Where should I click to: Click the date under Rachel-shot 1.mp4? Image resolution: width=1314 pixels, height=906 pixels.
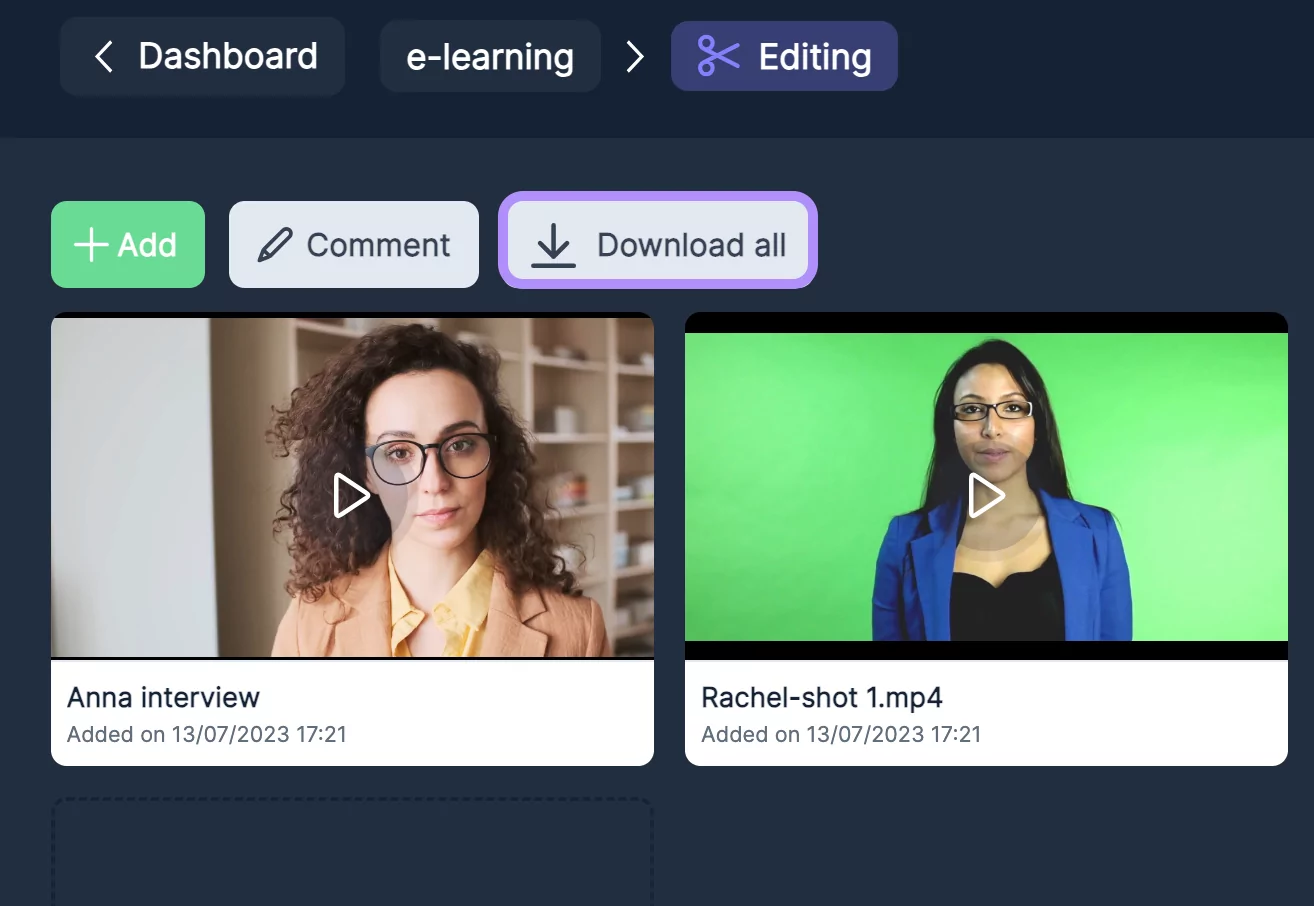(x=841, y=735)
